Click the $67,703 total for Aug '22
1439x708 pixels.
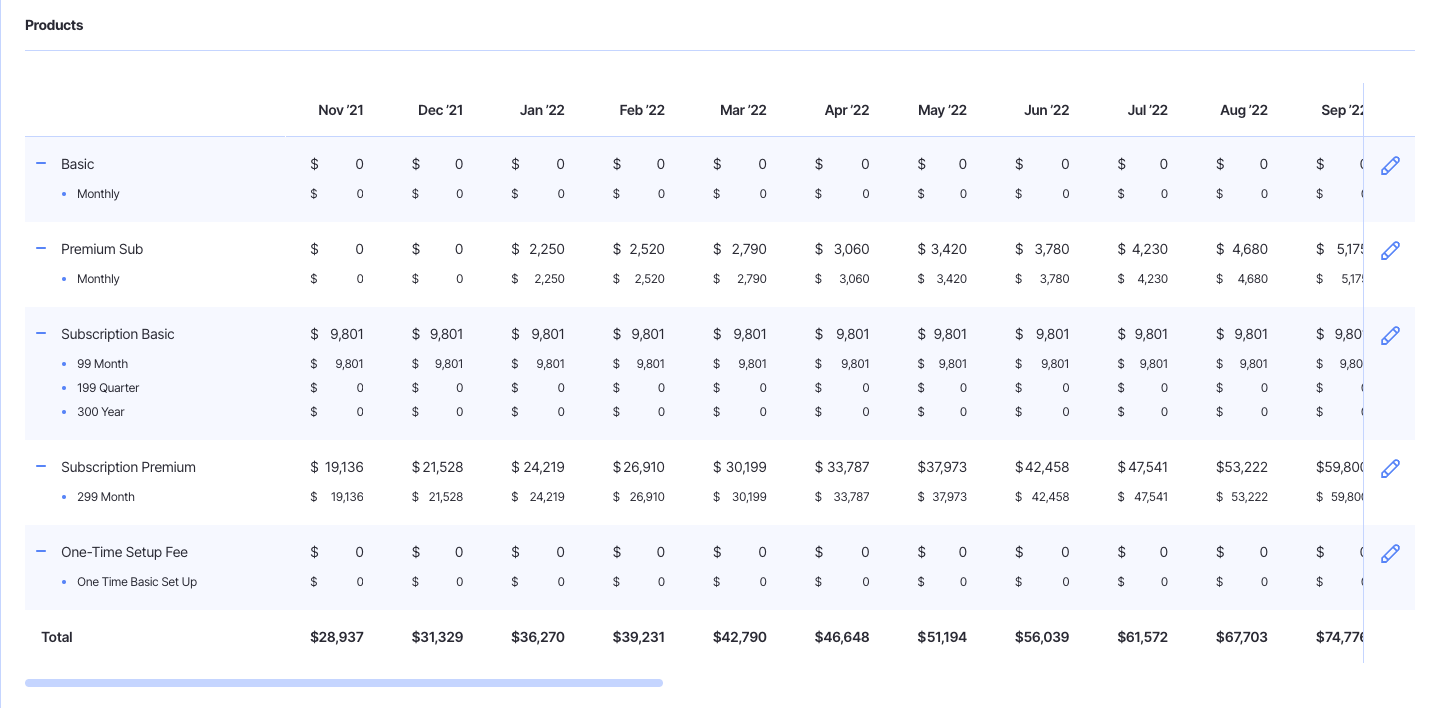point(1241,637)
